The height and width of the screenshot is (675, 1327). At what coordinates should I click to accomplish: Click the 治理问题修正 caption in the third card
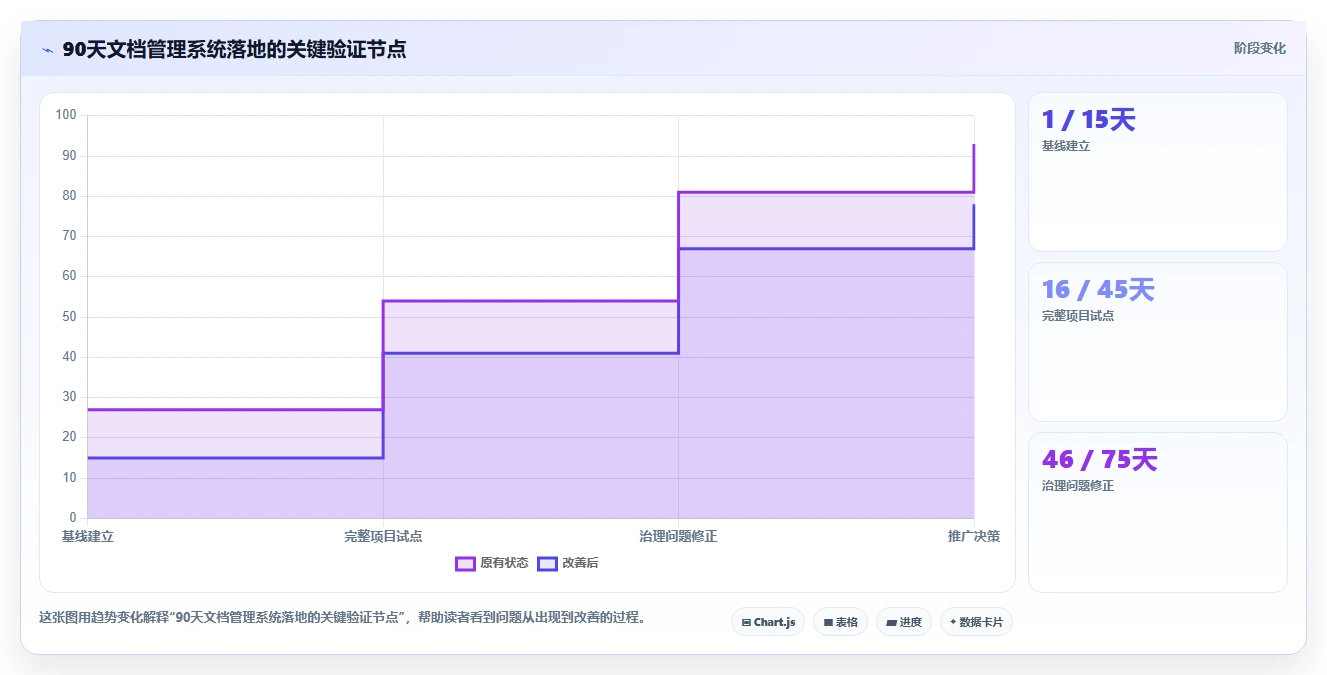tap(1078, 486)
